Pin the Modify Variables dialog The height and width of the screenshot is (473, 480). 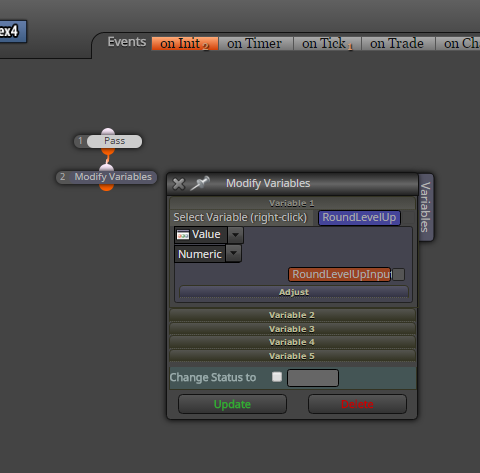[200, 183]
